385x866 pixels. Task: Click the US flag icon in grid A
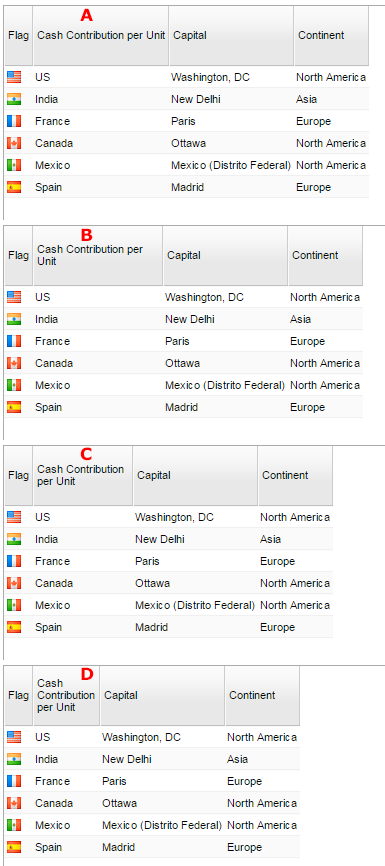(14, 77)
